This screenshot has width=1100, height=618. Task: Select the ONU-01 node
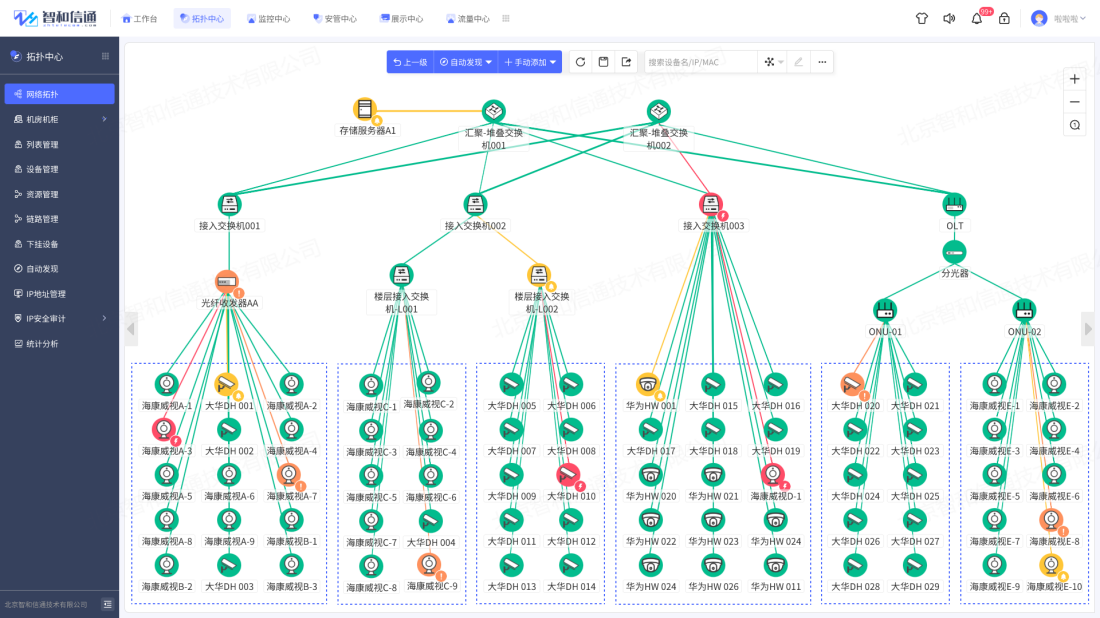tap(885, 309)
